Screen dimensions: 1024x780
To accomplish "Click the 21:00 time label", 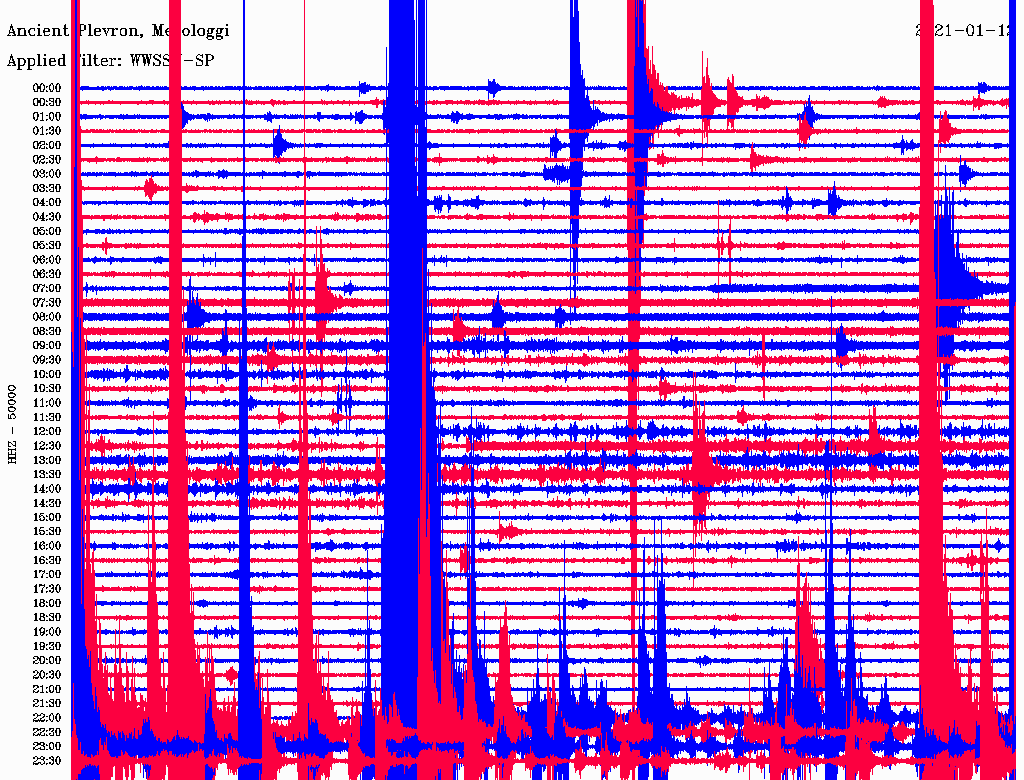I will tap(47, 689).
